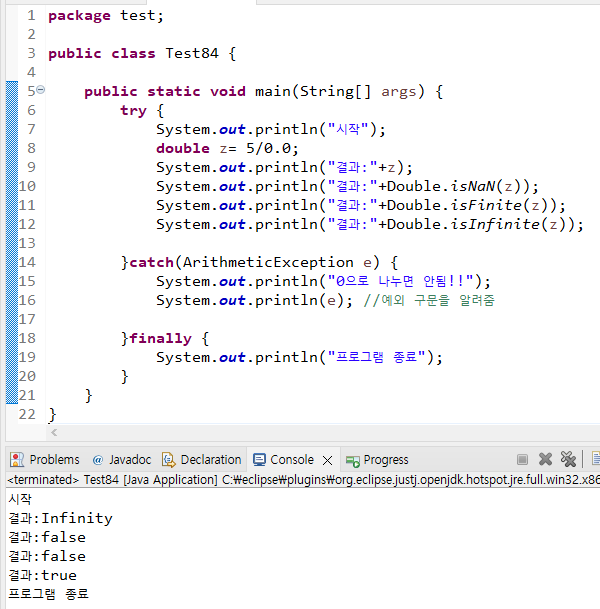
Task: Close the Console tab
Action: tap(327, 461)
